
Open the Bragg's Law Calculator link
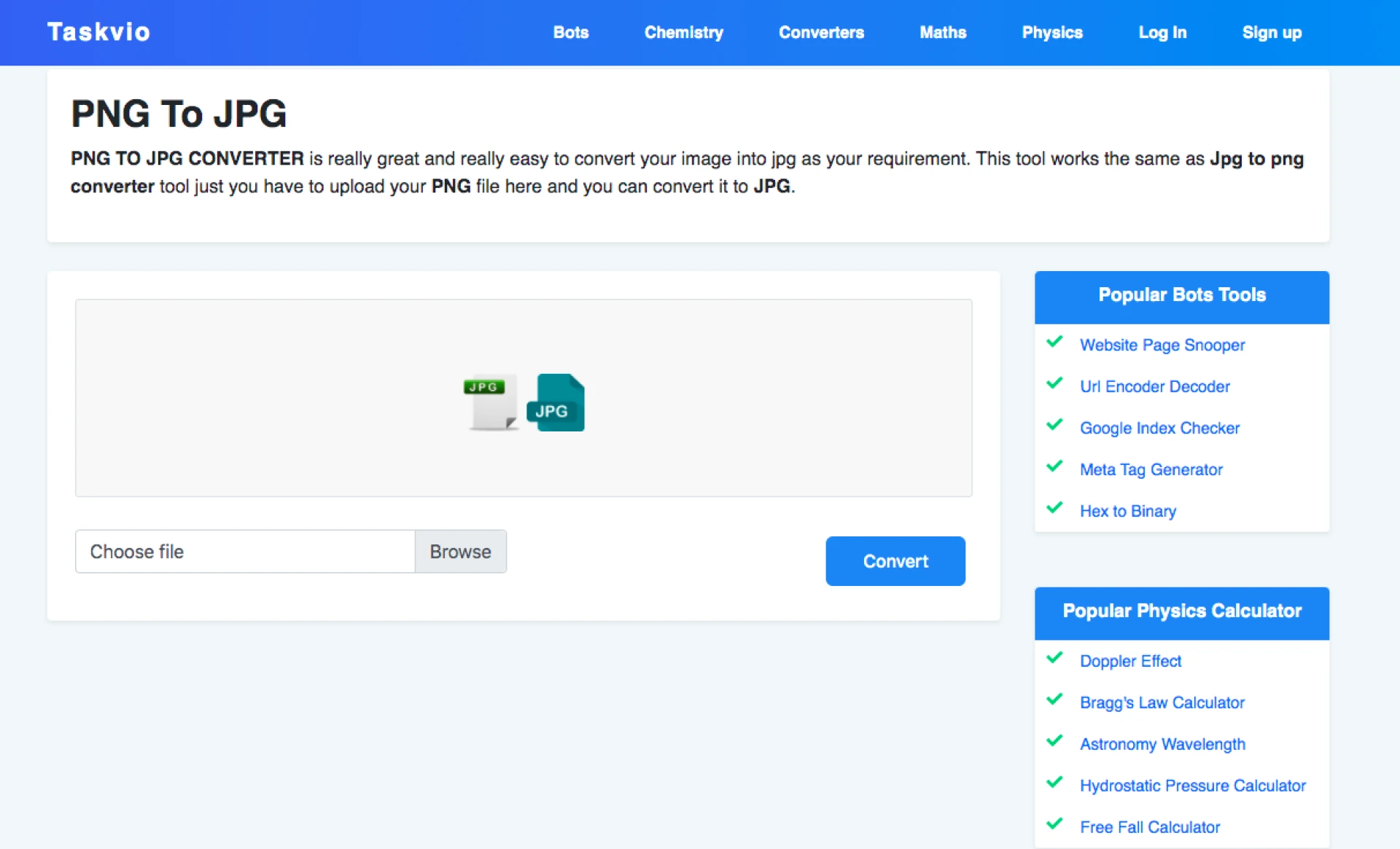click(1162, 703)
